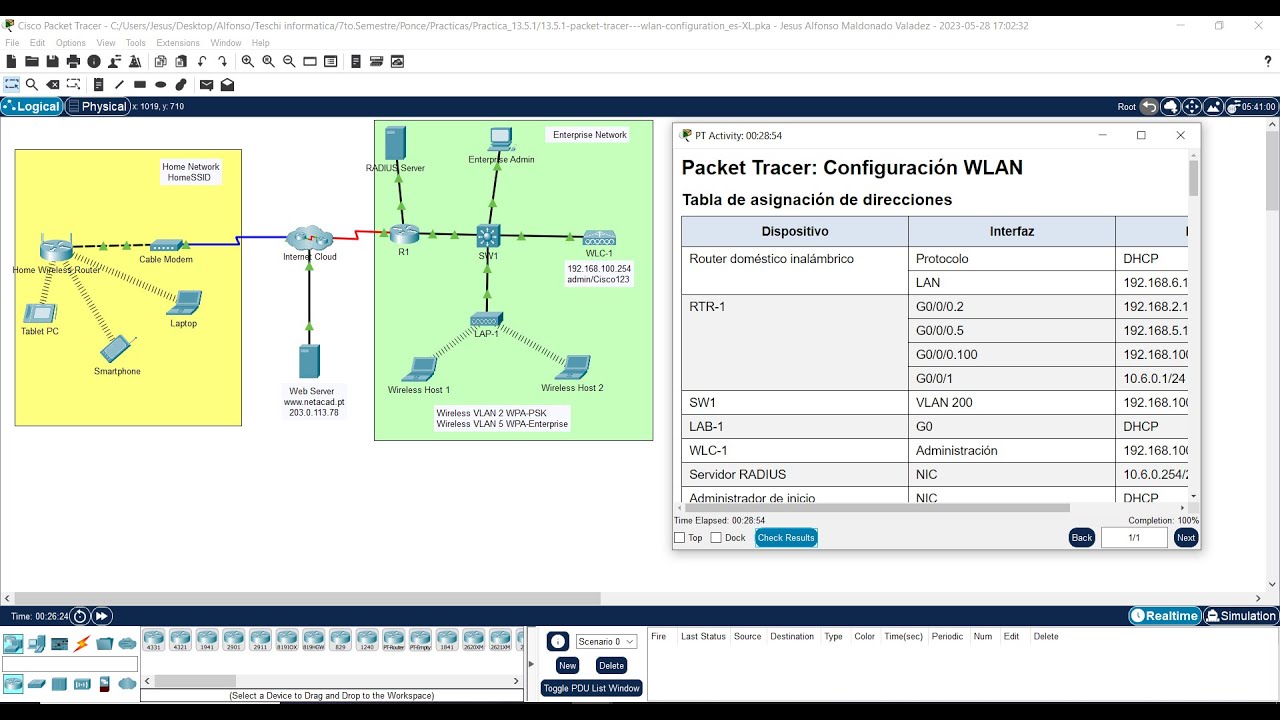The image size is (1280, 720).
Task: Open the File menu
Action: (x=12, y=43)
